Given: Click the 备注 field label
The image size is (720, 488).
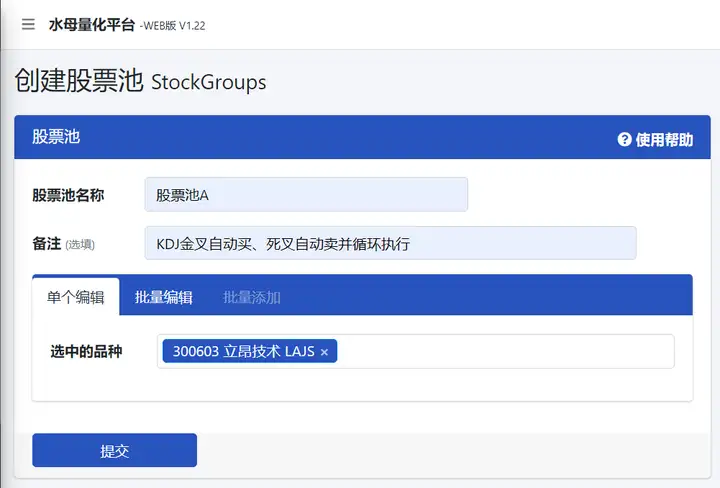Looking at the screenshot, I should (x=46, y=243).
